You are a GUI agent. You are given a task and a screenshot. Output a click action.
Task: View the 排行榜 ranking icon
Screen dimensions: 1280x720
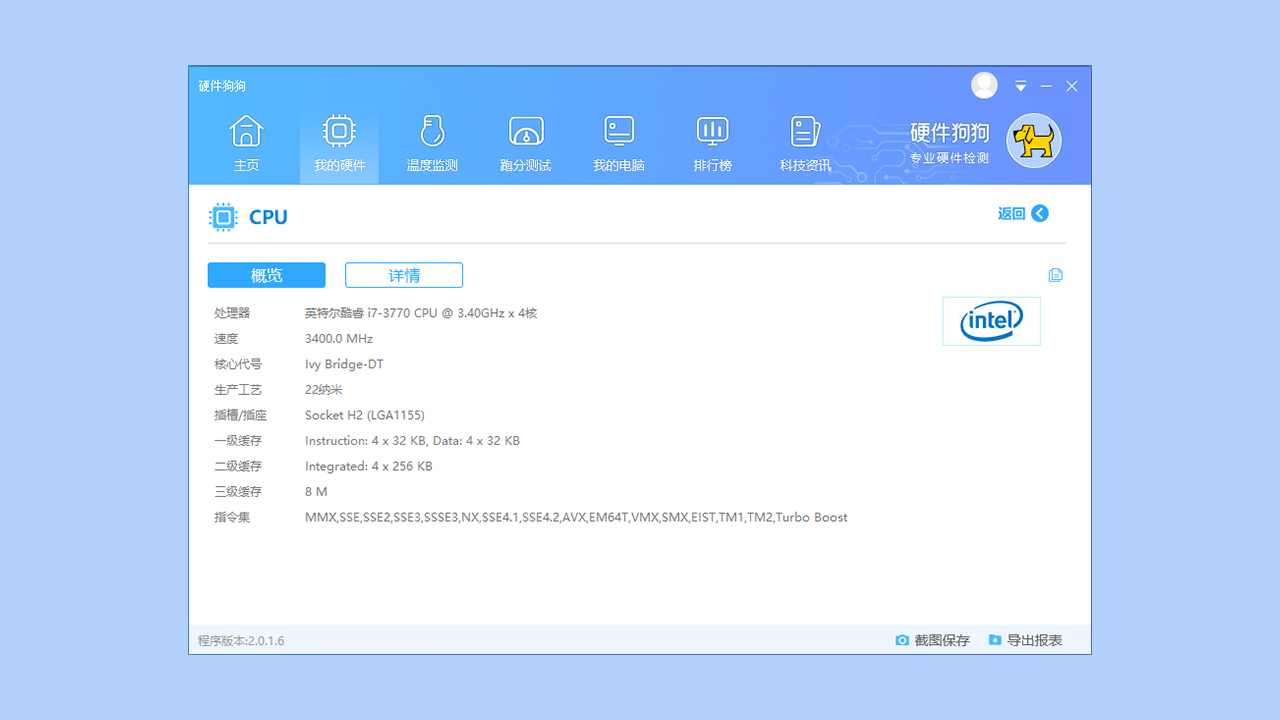[712, 131]
